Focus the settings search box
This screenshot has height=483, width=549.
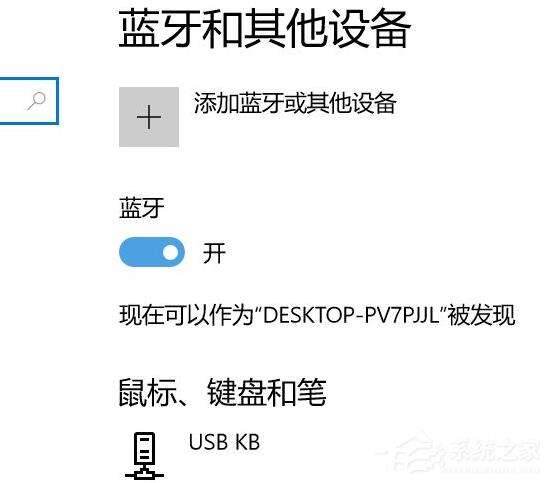[29, 101]
